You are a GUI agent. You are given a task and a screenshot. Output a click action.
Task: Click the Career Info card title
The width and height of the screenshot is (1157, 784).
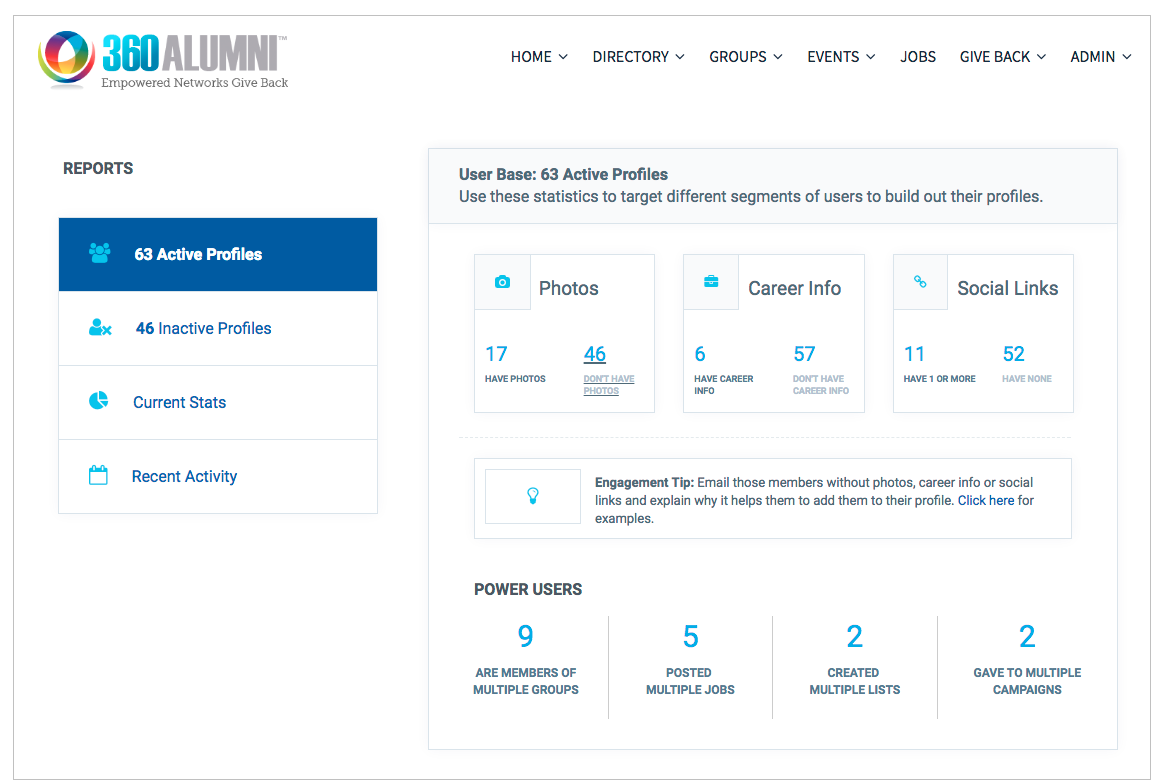point(795,288)
